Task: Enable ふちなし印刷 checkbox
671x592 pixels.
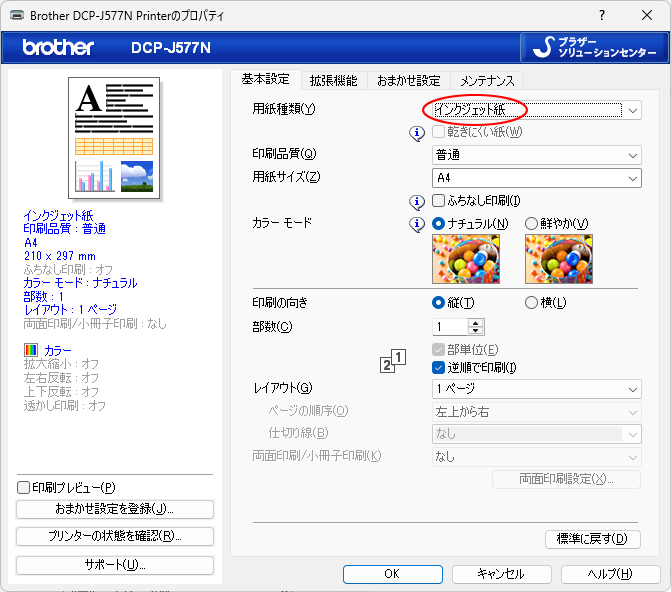Action: coord(438,200)
